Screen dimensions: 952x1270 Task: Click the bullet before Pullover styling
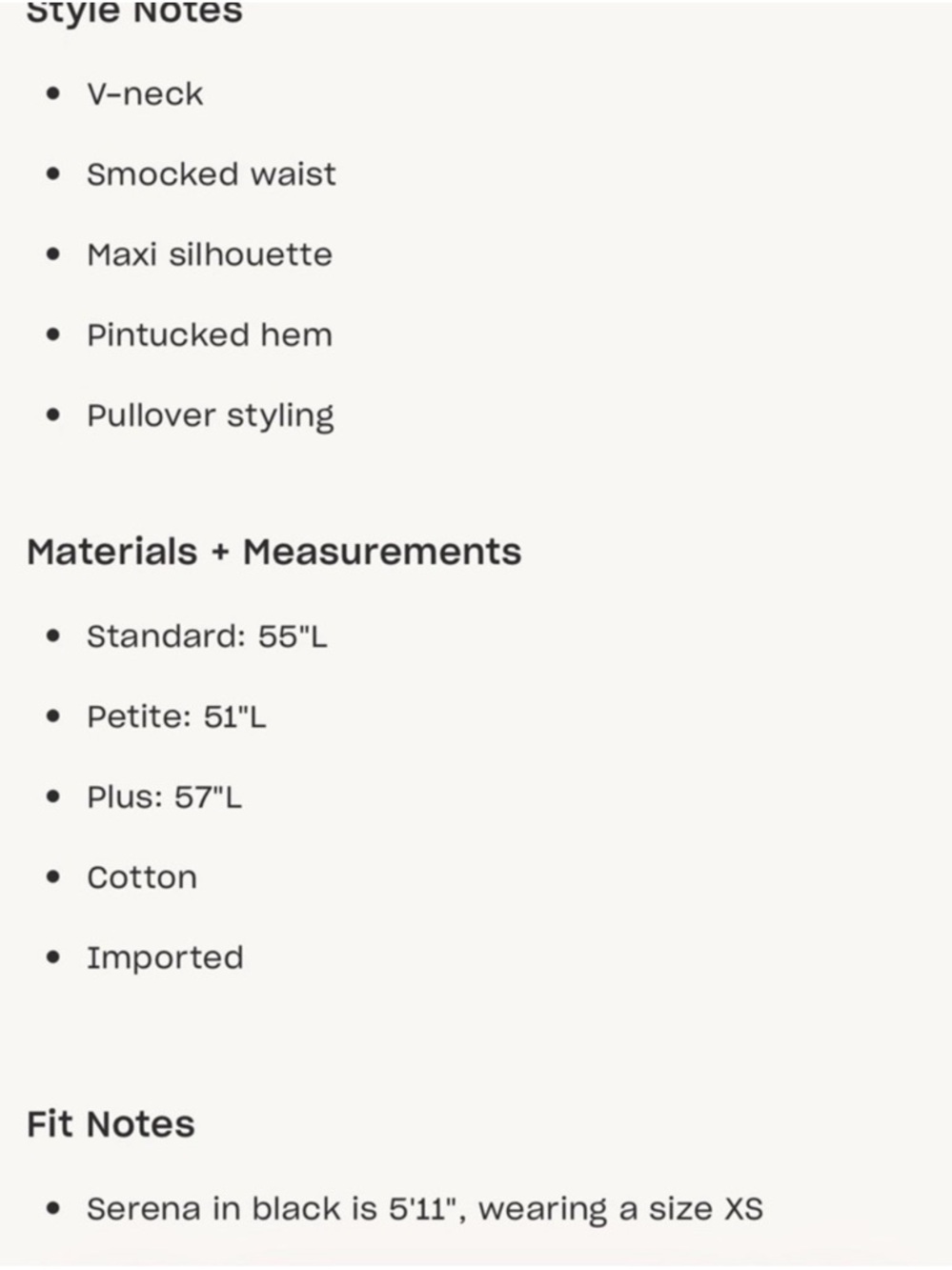pos(53,416)
